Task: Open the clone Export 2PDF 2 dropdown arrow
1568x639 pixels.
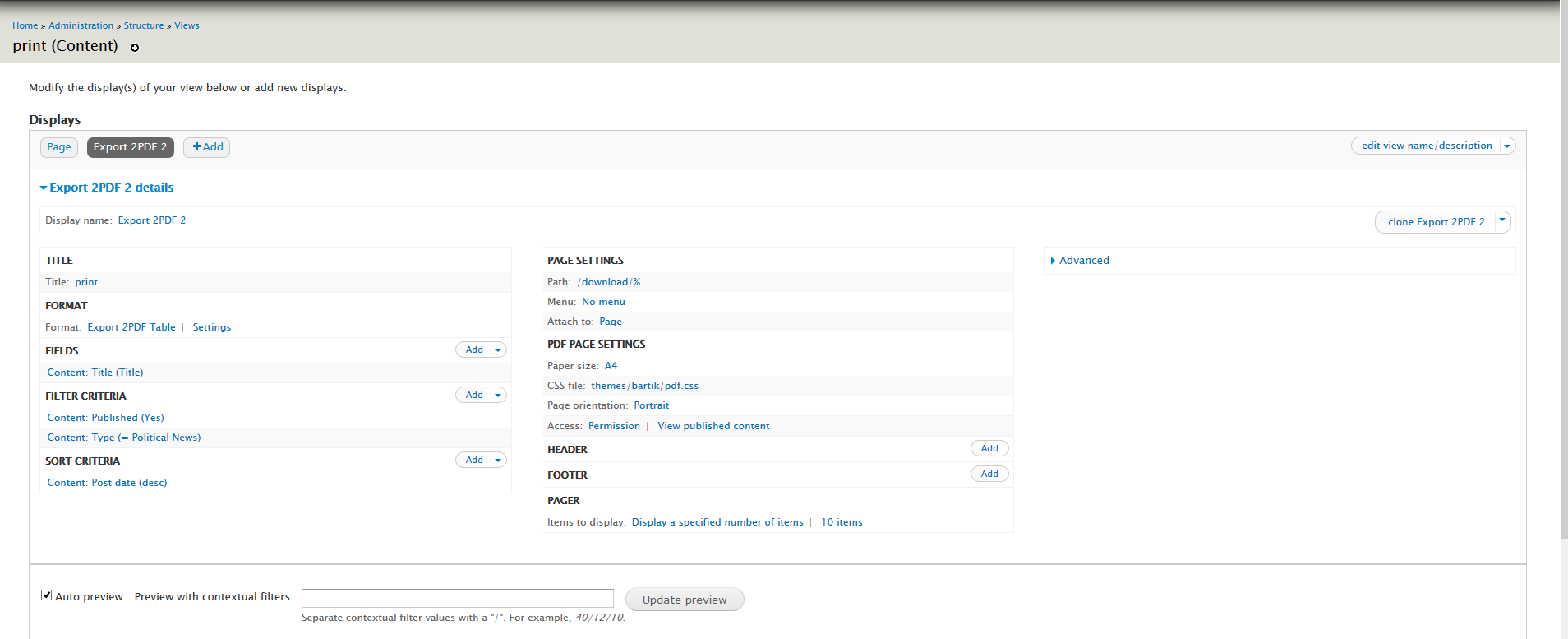Action: 1501,221
